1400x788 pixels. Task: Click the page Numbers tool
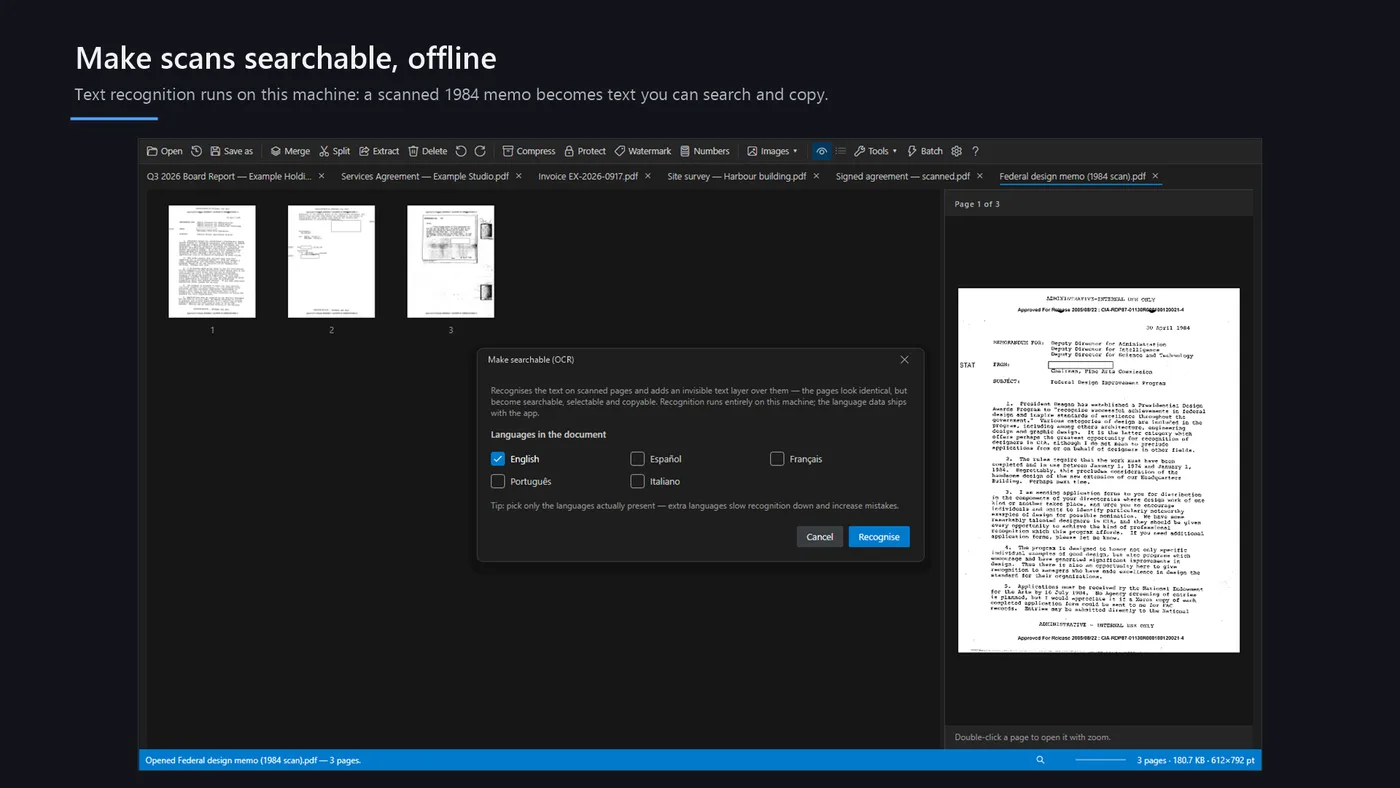click(x=705, y=151)
